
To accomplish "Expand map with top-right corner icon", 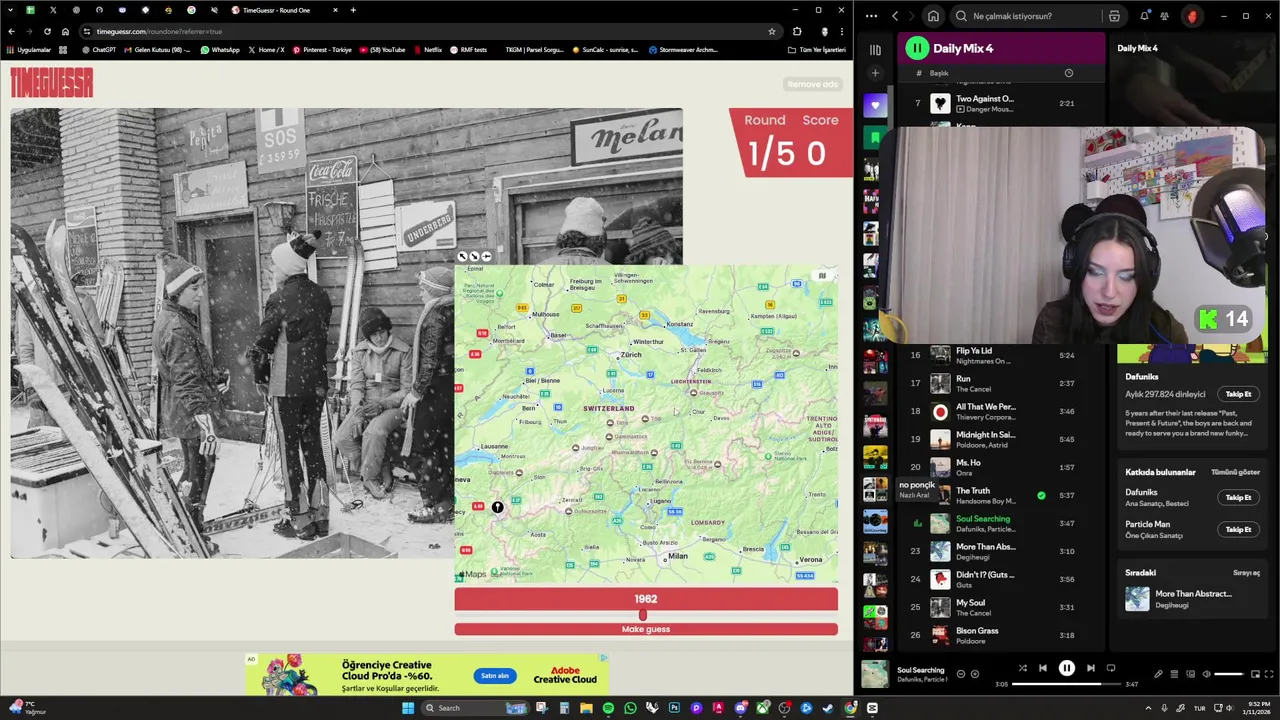I will (x=822, y=276).
